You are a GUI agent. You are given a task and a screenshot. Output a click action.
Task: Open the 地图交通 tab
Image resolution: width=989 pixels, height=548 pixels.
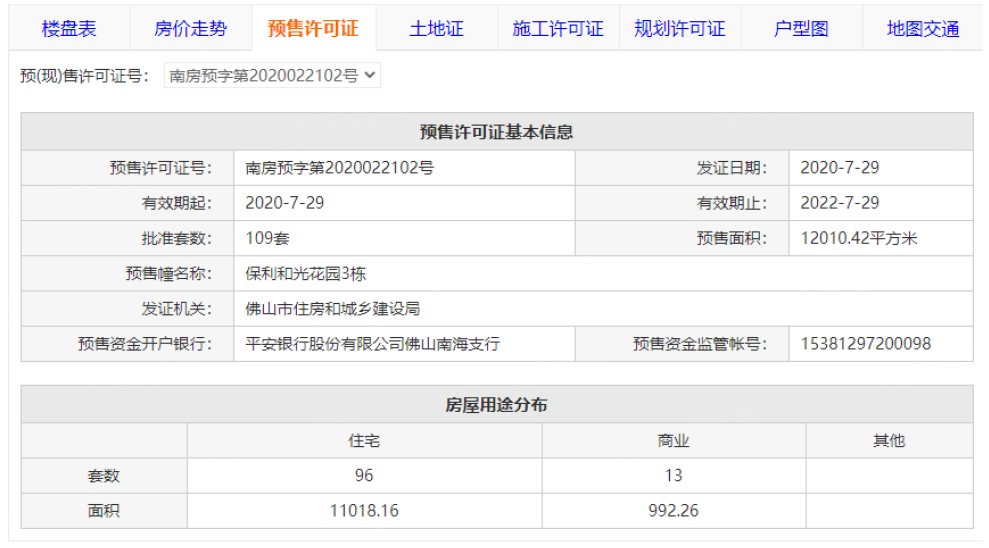coord(922,28)
